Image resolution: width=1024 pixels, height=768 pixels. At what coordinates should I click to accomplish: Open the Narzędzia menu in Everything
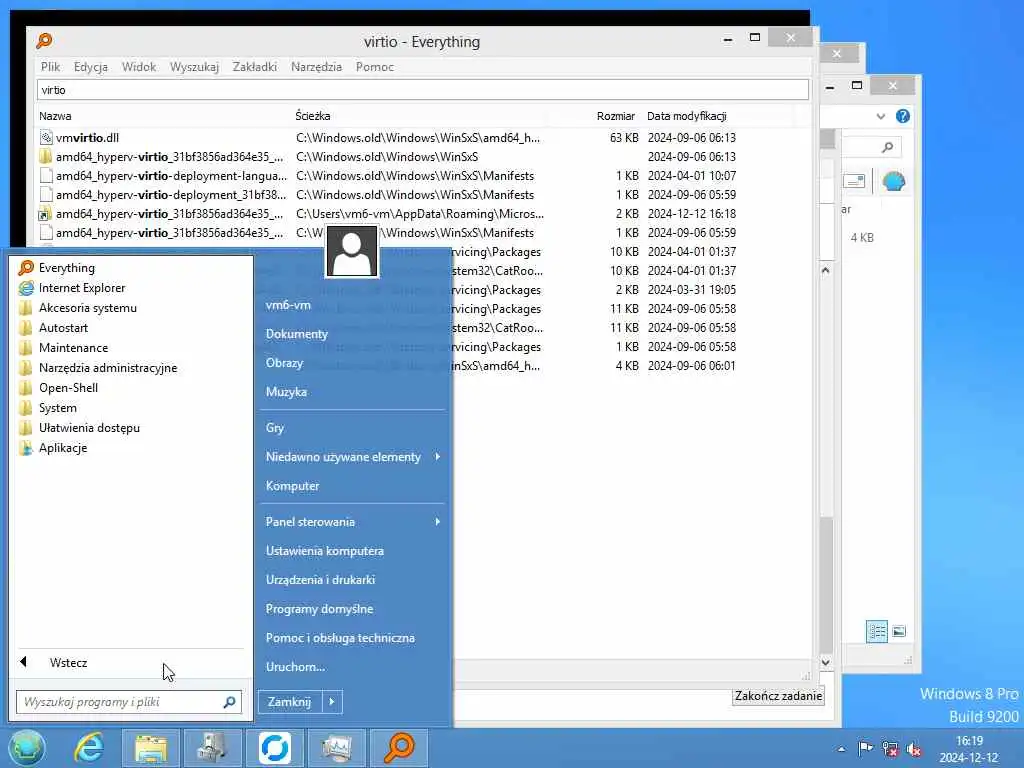pyautogui.click(x=316, y=67)
